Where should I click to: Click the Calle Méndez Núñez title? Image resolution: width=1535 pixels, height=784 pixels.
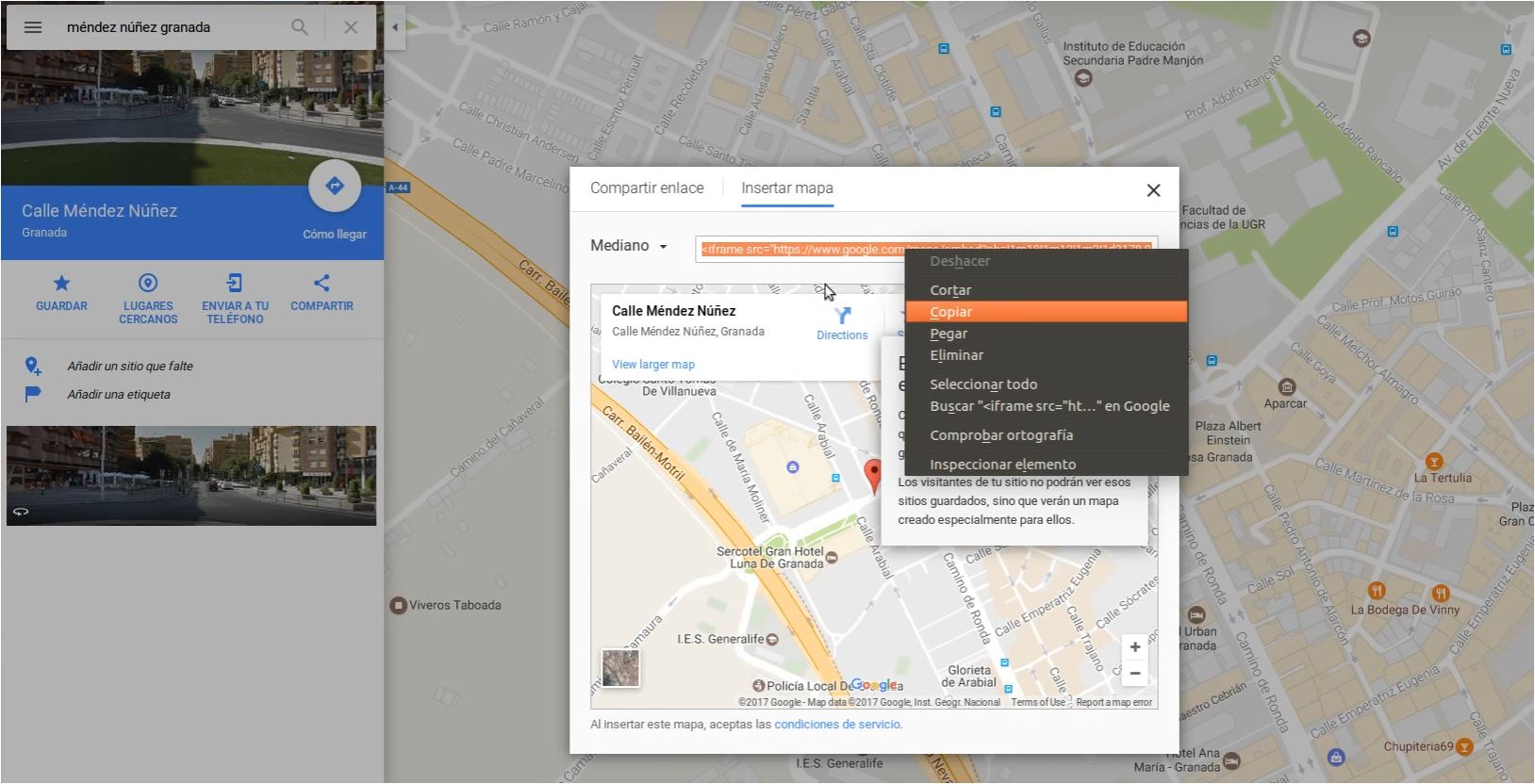coord(100,211)
